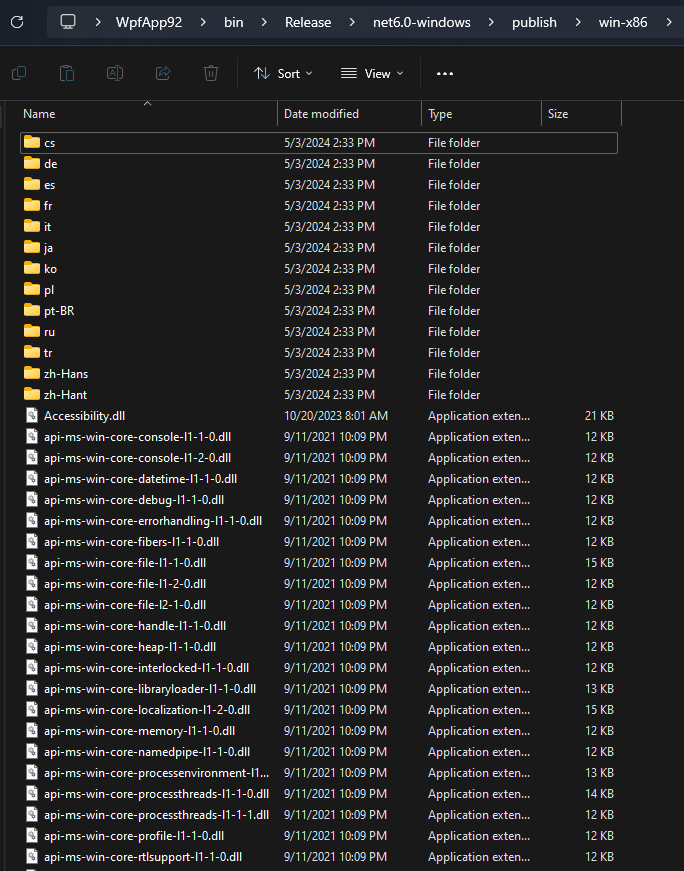Select the pl folder icon
The height and width of the screenshot is (871, 684).
pos(32,289)
